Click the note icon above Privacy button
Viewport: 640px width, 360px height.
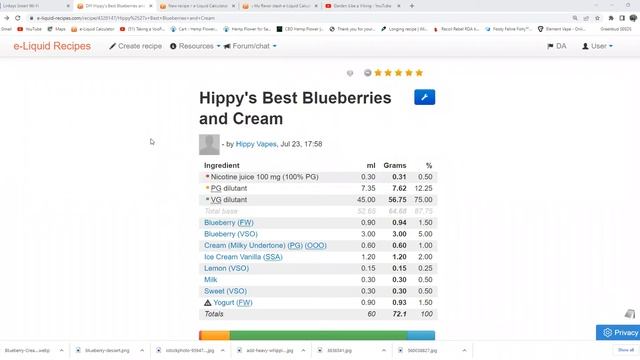coord(630,313)
